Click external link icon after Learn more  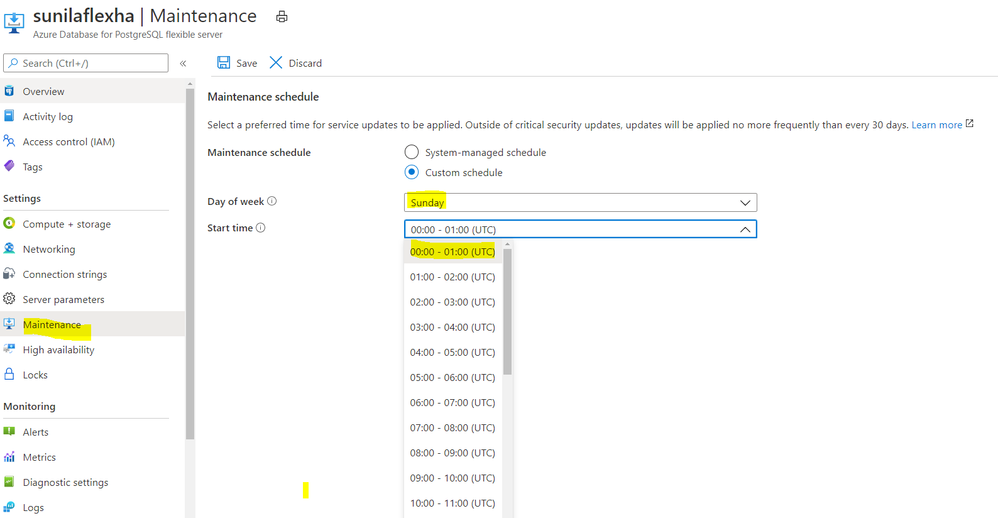pos(969,123)
